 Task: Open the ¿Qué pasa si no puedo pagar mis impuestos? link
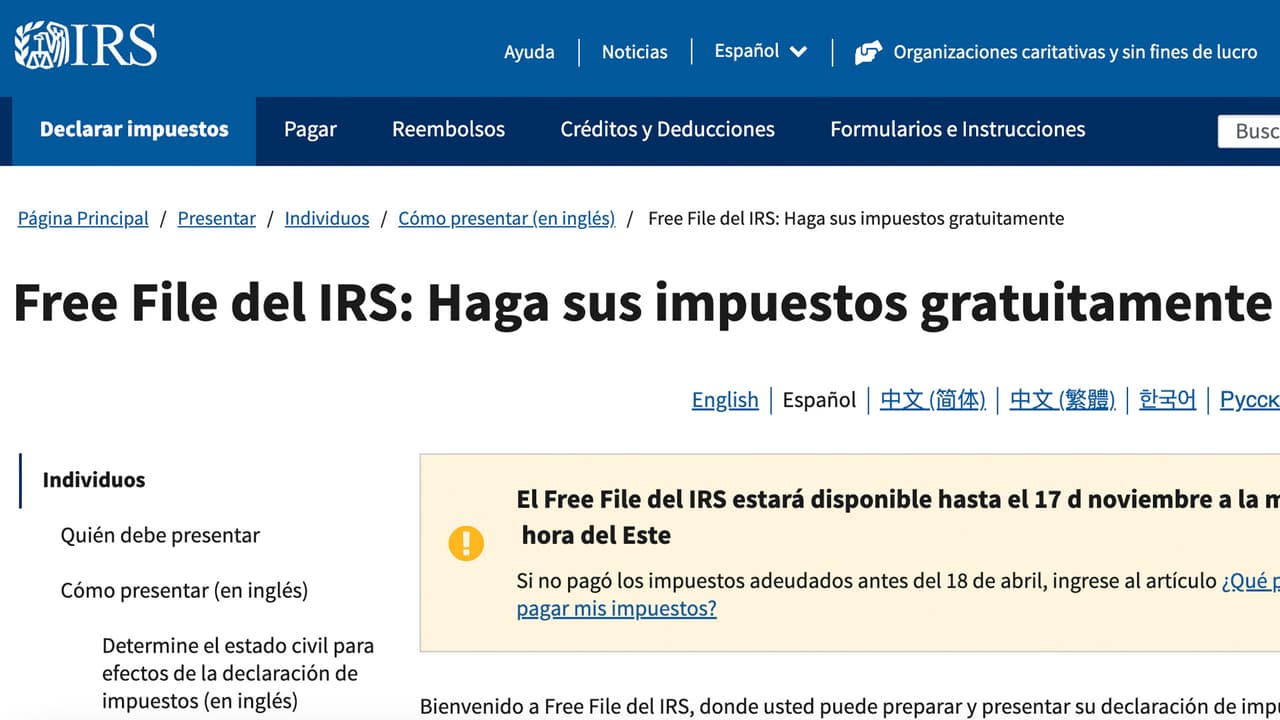click(x=617, y=608)
